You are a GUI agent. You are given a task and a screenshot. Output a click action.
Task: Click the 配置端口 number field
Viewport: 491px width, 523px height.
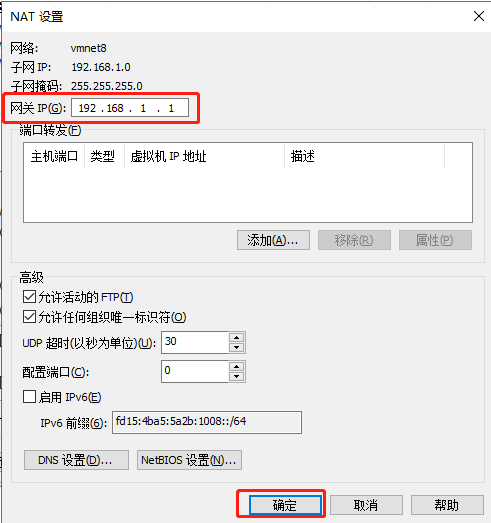point(195,371)
